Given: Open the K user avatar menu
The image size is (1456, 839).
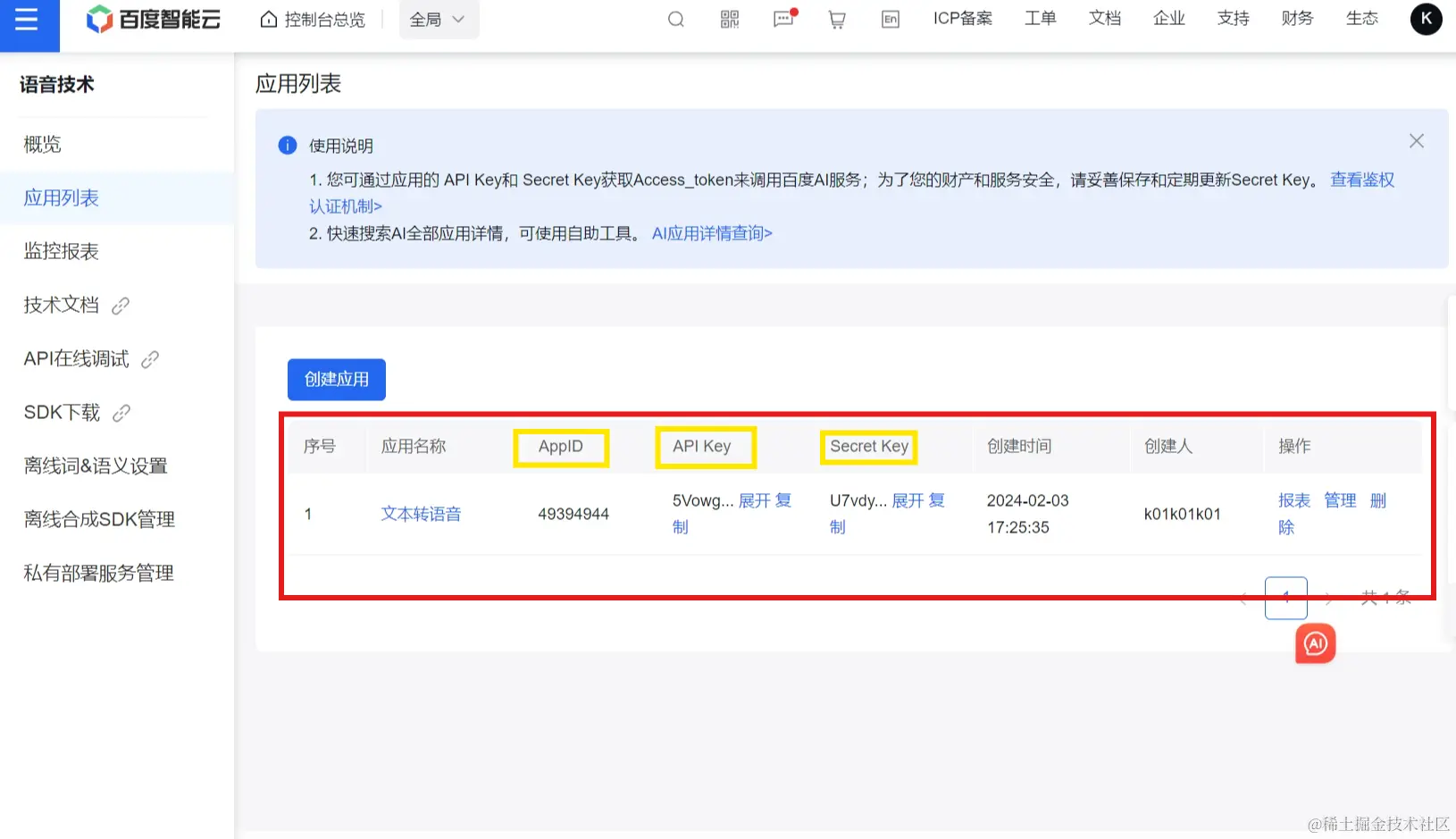Looking at the screenshot, I should click(x=1426, y=19).
